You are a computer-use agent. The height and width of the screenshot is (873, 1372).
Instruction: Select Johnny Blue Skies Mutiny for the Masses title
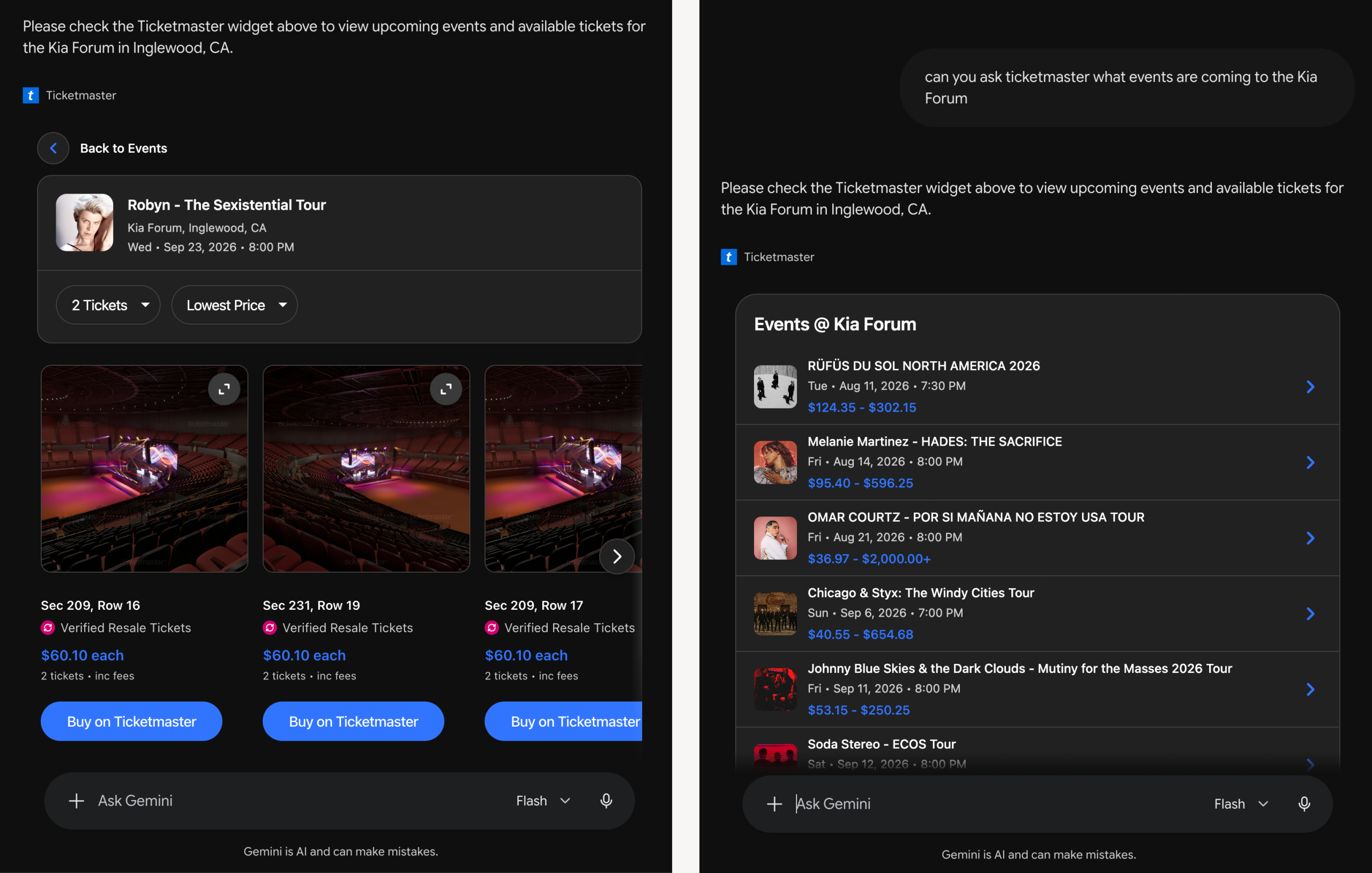[1019, 668]
